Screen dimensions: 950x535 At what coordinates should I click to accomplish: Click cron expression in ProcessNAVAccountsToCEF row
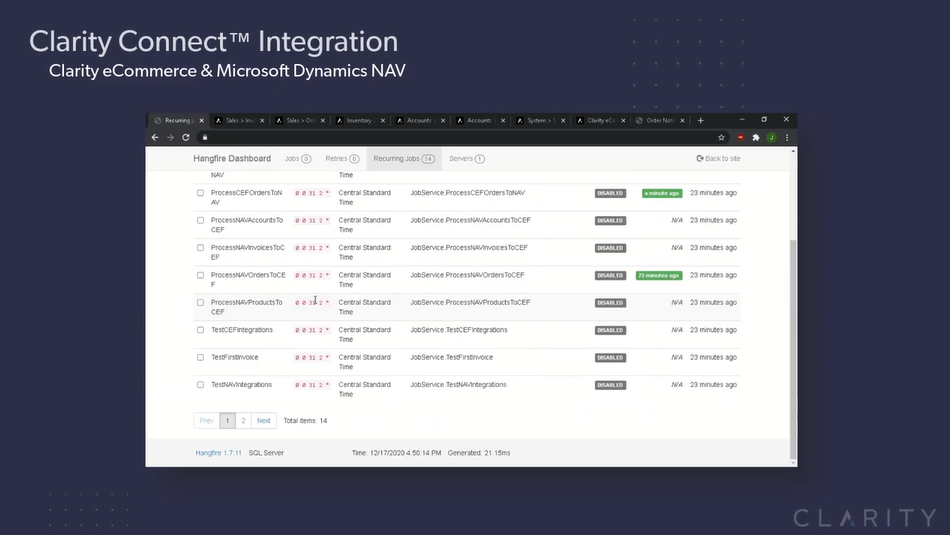tap(312, 221)
